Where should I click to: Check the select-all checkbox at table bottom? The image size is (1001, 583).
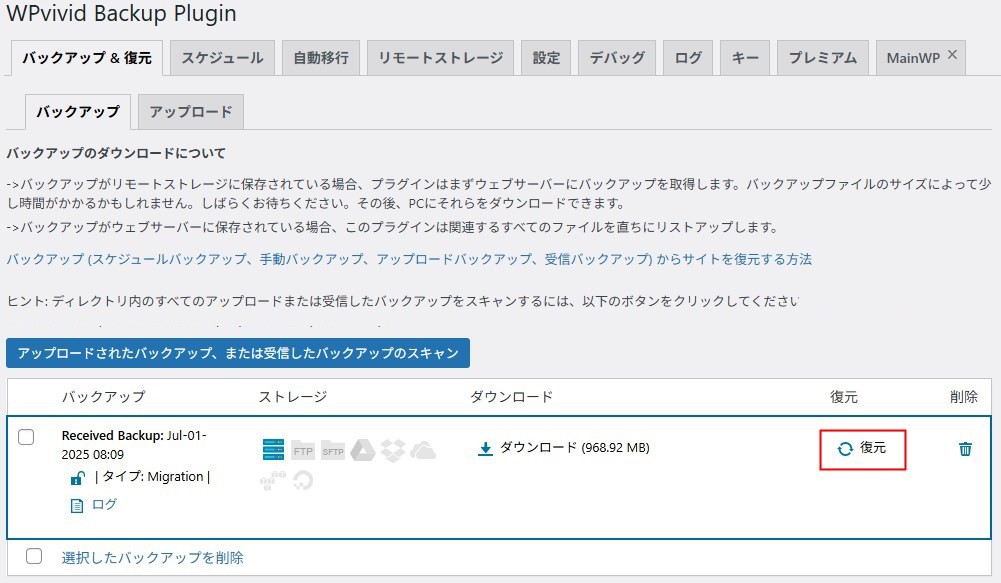tap(34, 556)
